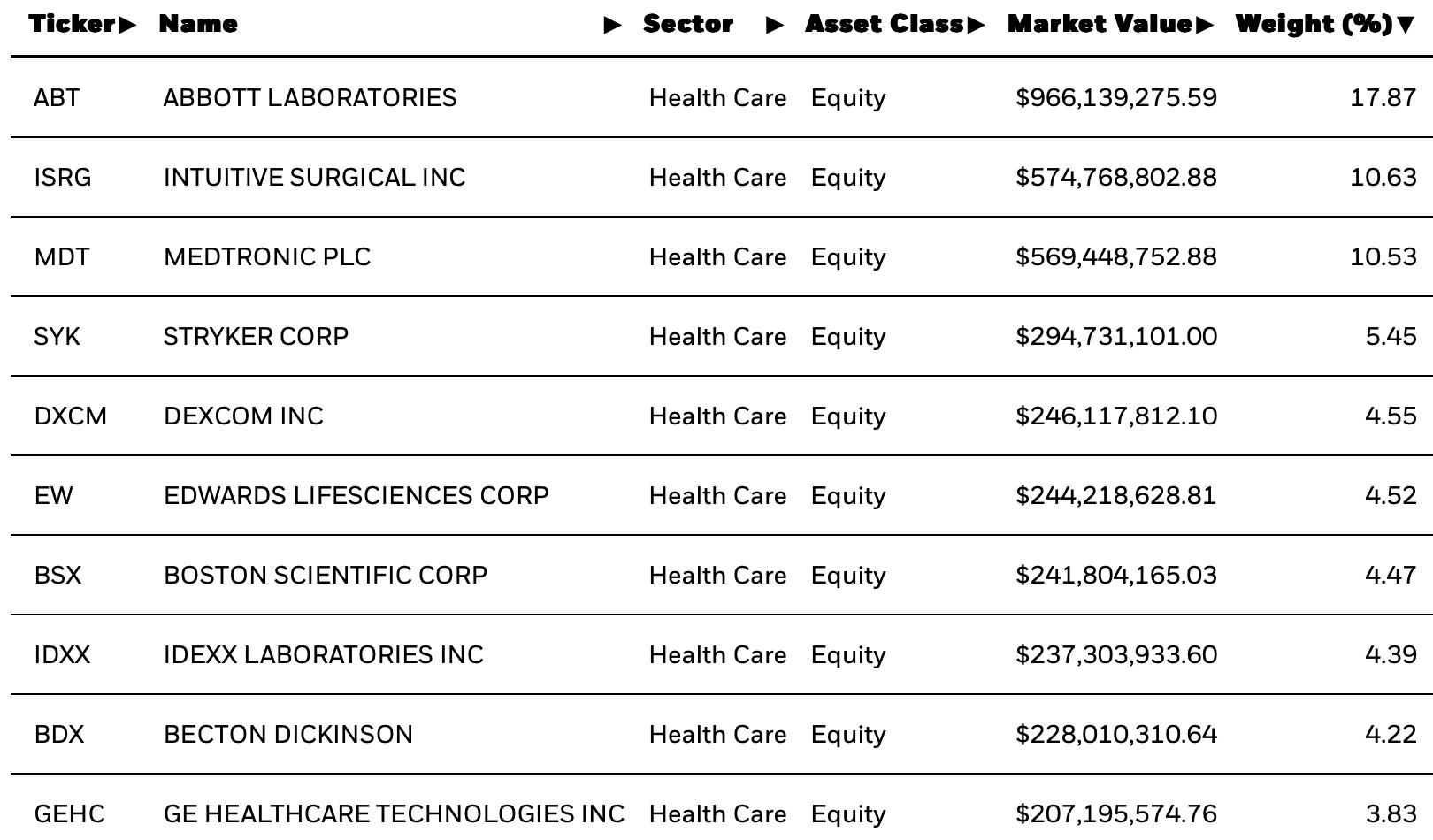Click the Market Value header label
The image size is (1433, 840).
(1100, 24)
